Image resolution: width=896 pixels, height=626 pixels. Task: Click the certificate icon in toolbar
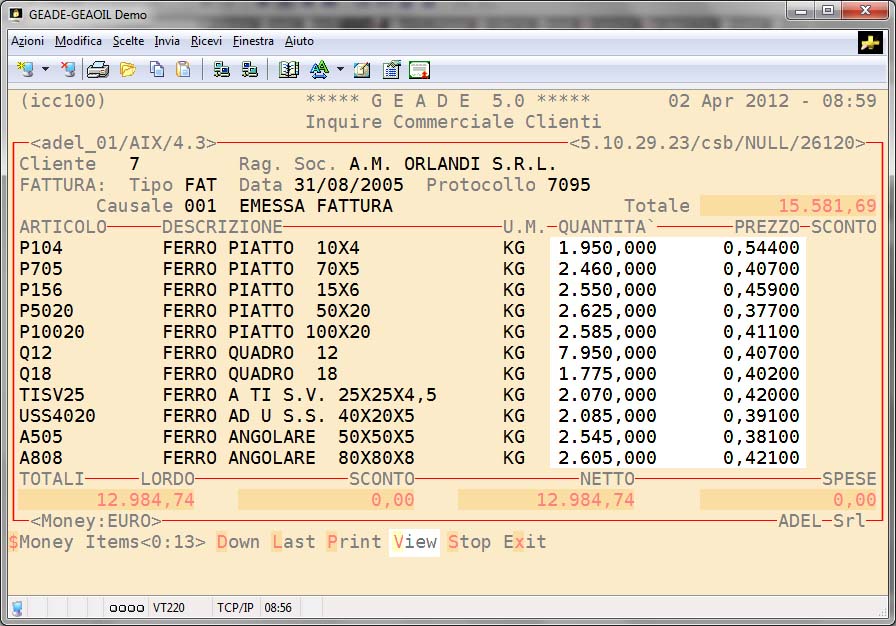pyautogui.click(x=419, y=70)
